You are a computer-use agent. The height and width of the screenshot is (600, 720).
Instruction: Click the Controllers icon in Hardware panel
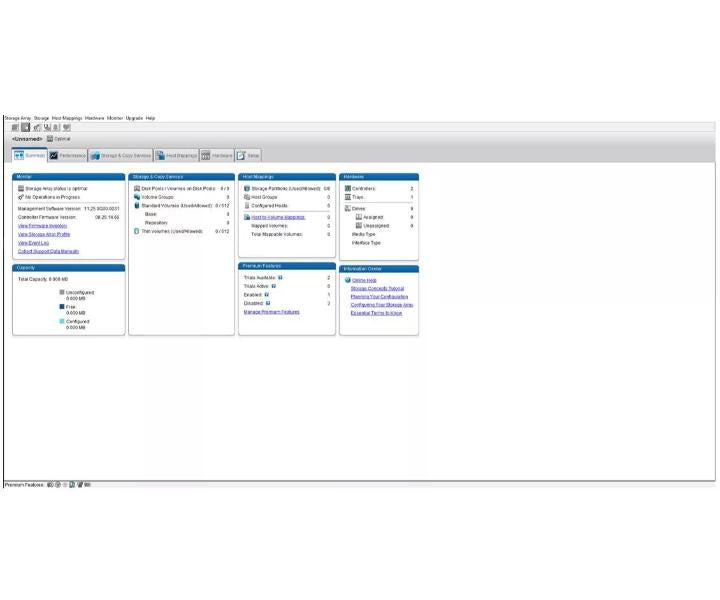347,188
